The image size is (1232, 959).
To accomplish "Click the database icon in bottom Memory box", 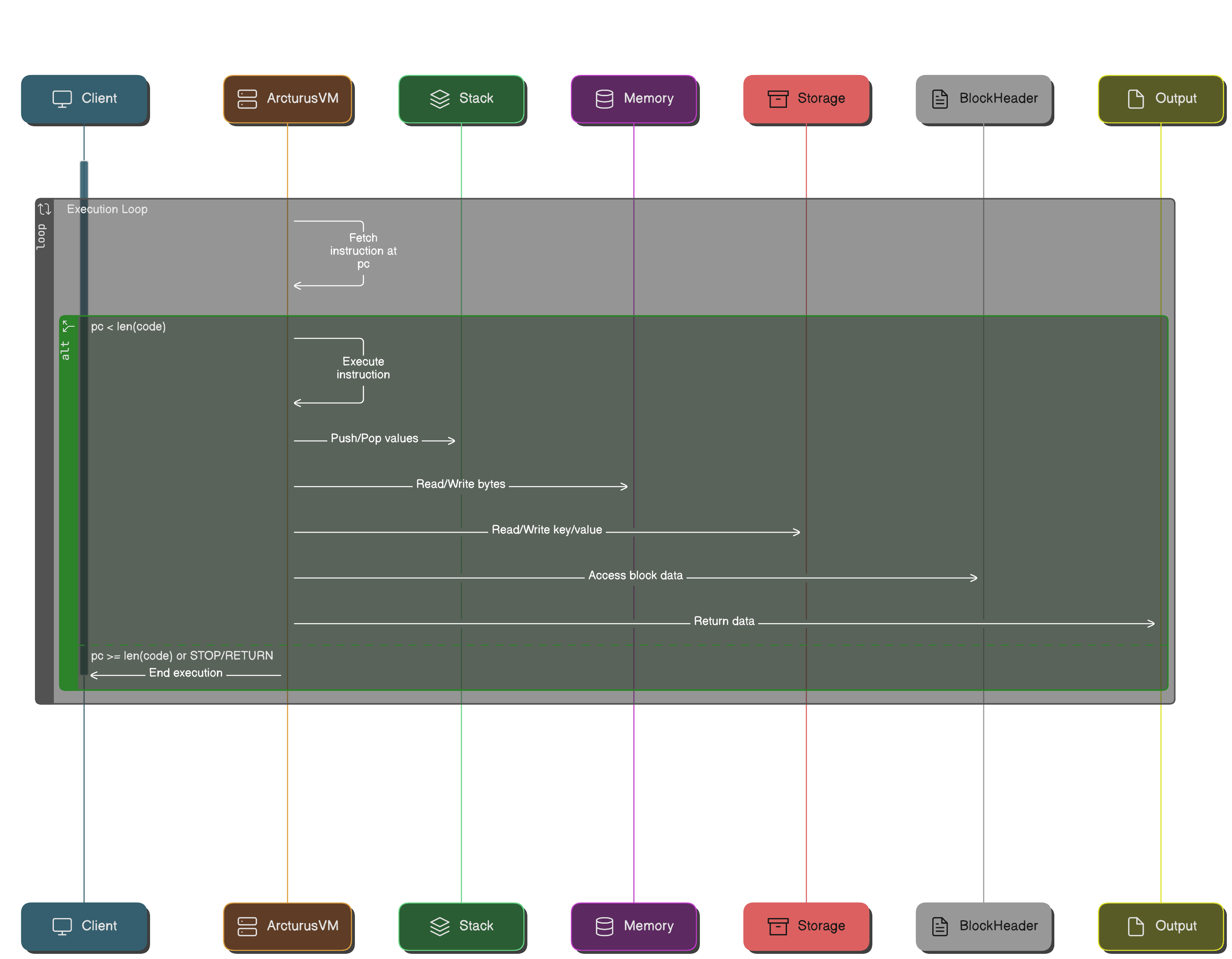I will 604,926.
